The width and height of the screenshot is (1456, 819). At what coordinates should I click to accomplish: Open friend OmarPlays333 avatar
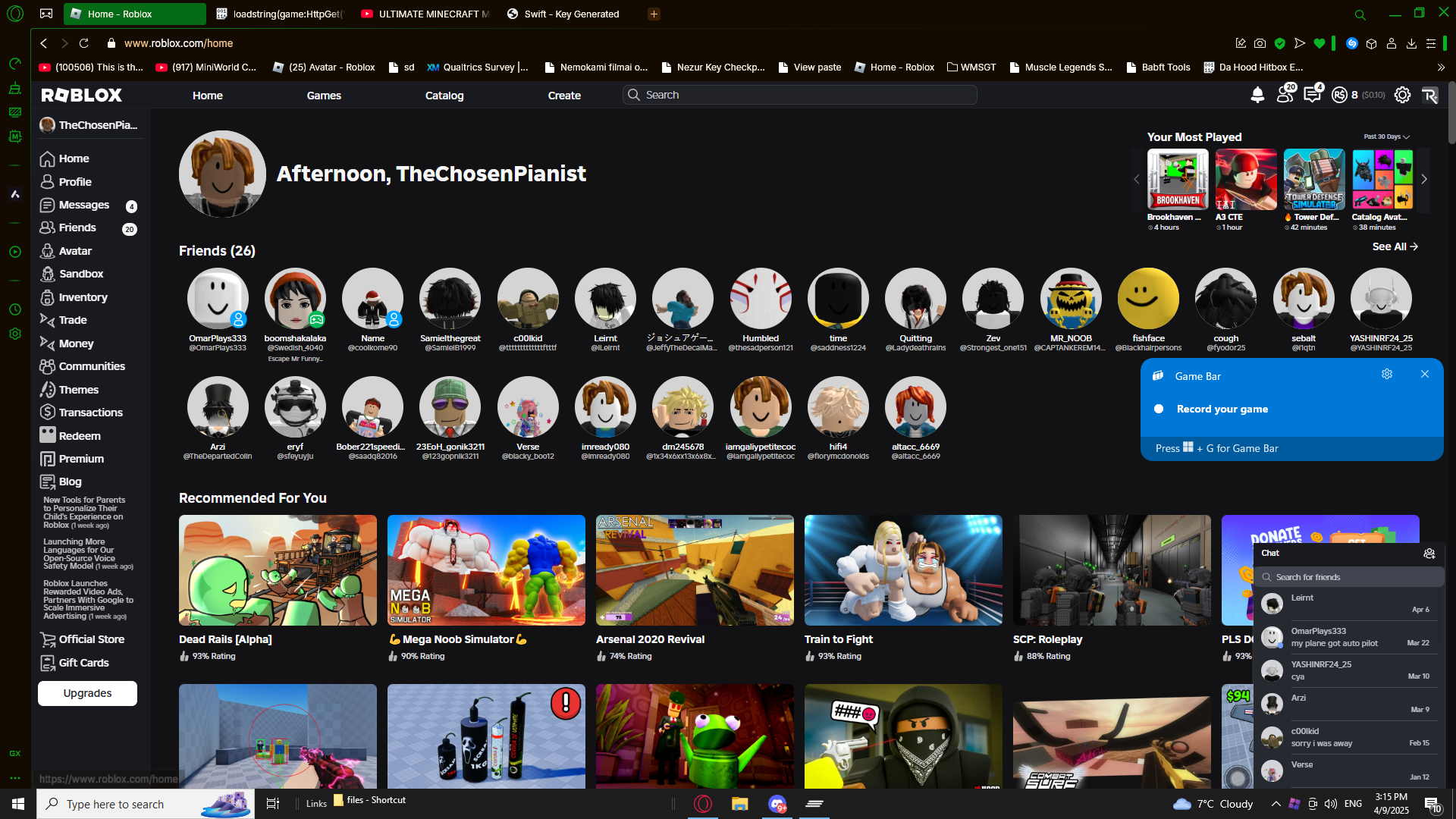click(x=218, y=299)
